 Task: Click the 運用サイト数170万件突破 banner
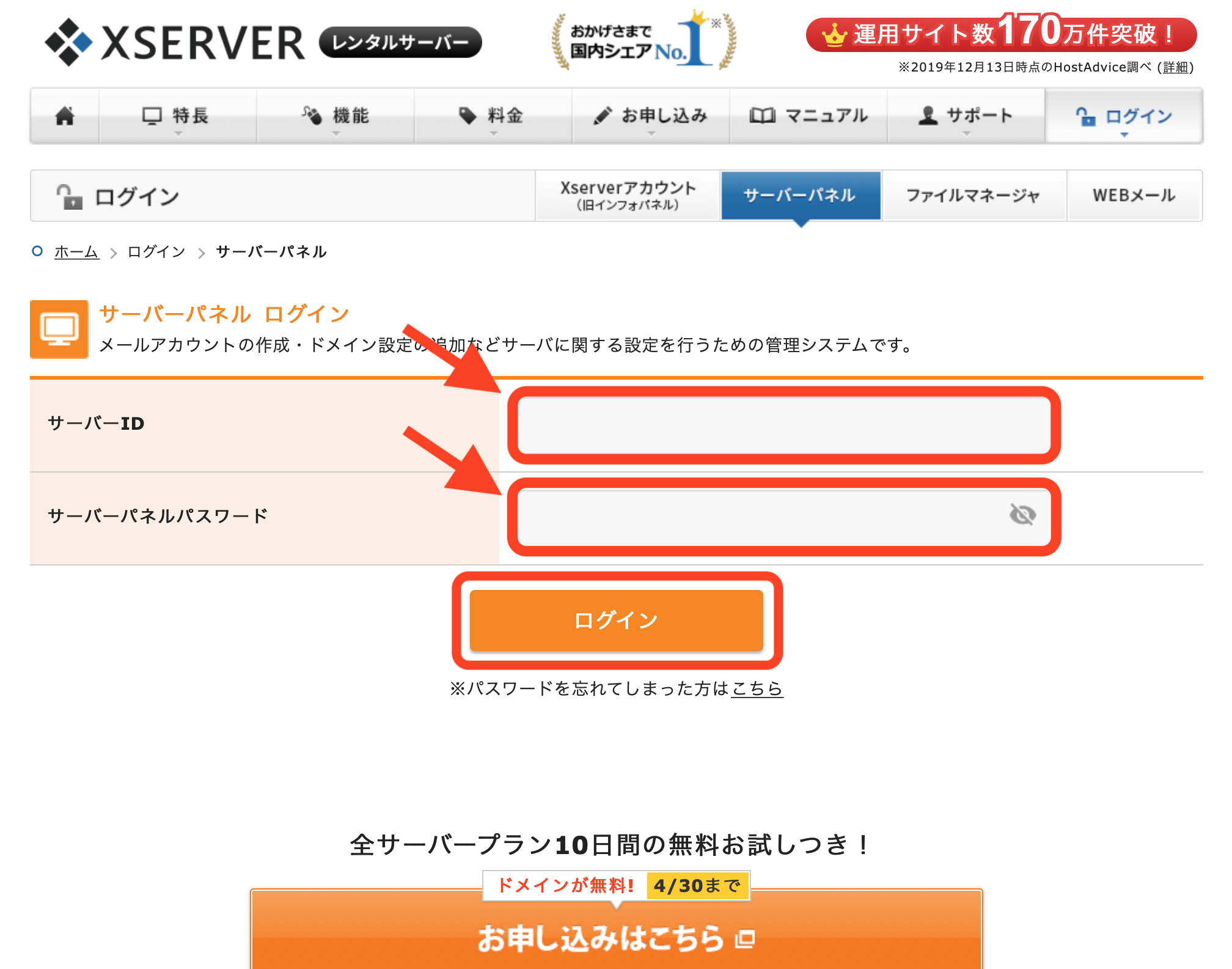tap(1001, 34)
